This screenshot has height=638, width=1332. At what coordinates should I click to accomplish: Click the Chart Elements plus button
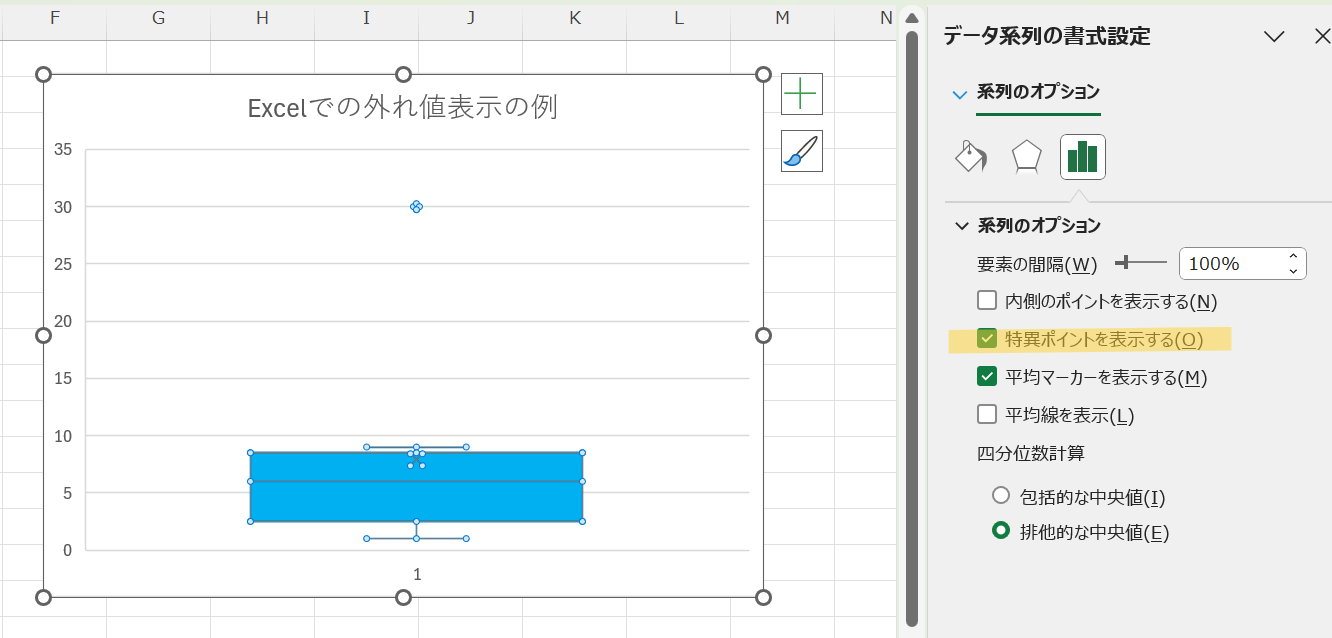(x=801, y=94)
